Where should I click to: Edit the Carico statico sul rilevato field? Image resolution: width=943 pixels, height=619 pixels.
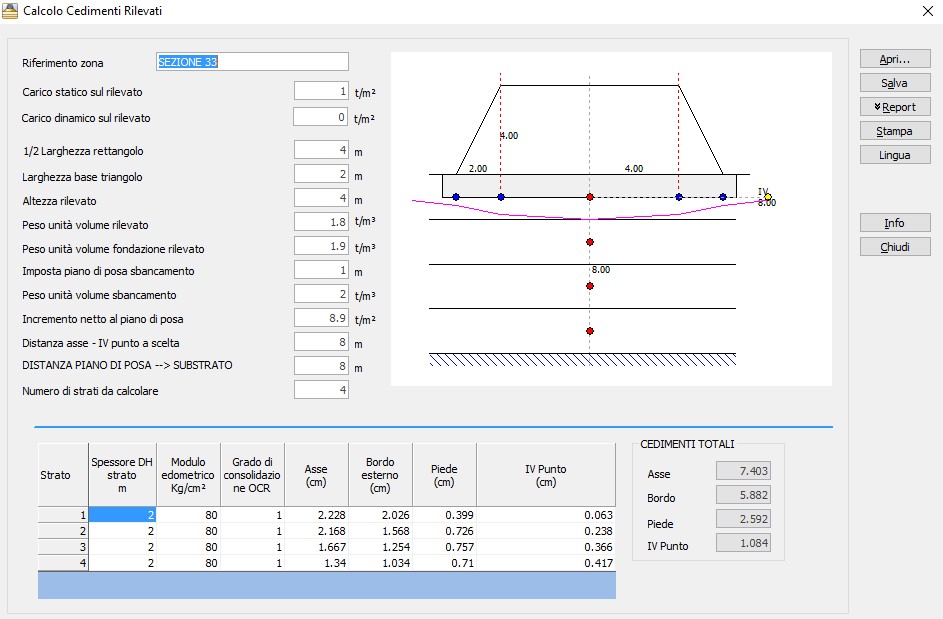pyautogui.click(x=321, y=91)
